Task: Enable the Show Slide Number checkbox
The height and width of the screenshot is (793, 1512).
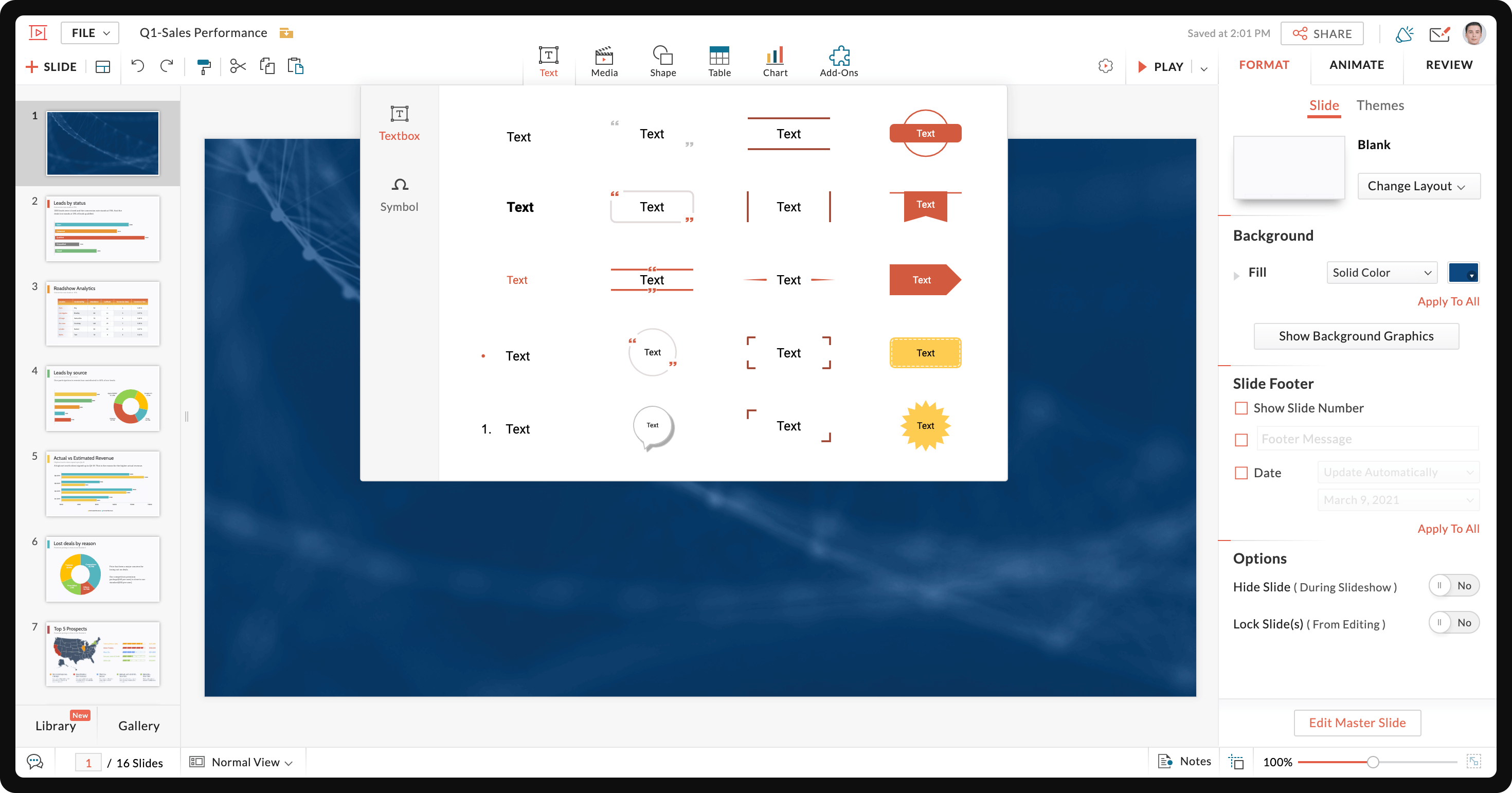Action: tap(1241, 407)
